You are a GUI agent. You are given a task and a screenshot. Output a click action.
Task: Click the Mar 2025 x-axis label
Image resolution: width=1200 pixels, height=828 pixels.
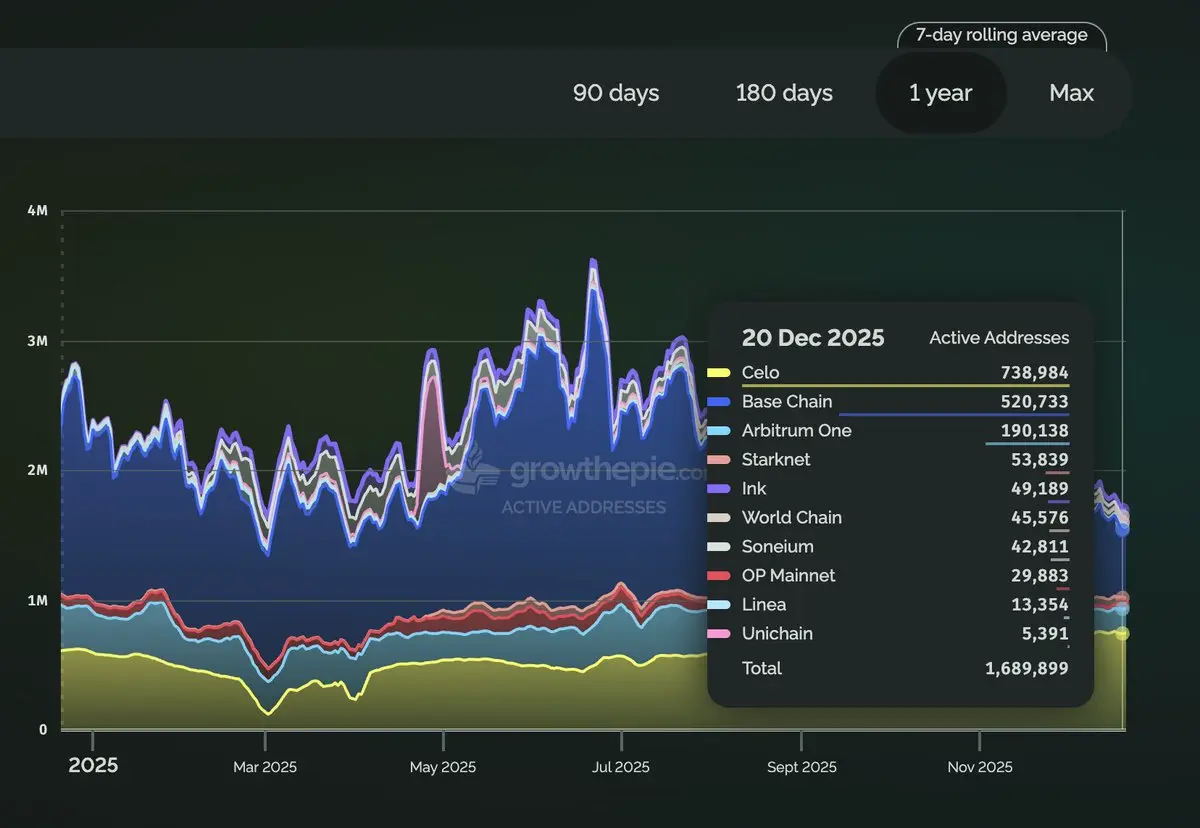pyautogui.click(x=265, y=767)
